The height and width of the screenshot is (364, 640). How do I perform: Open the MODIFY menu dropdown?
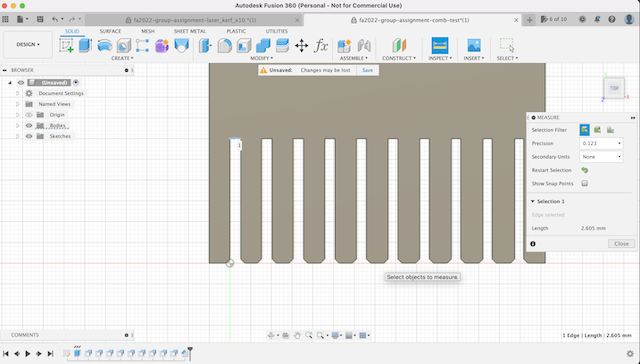[262, 58]
